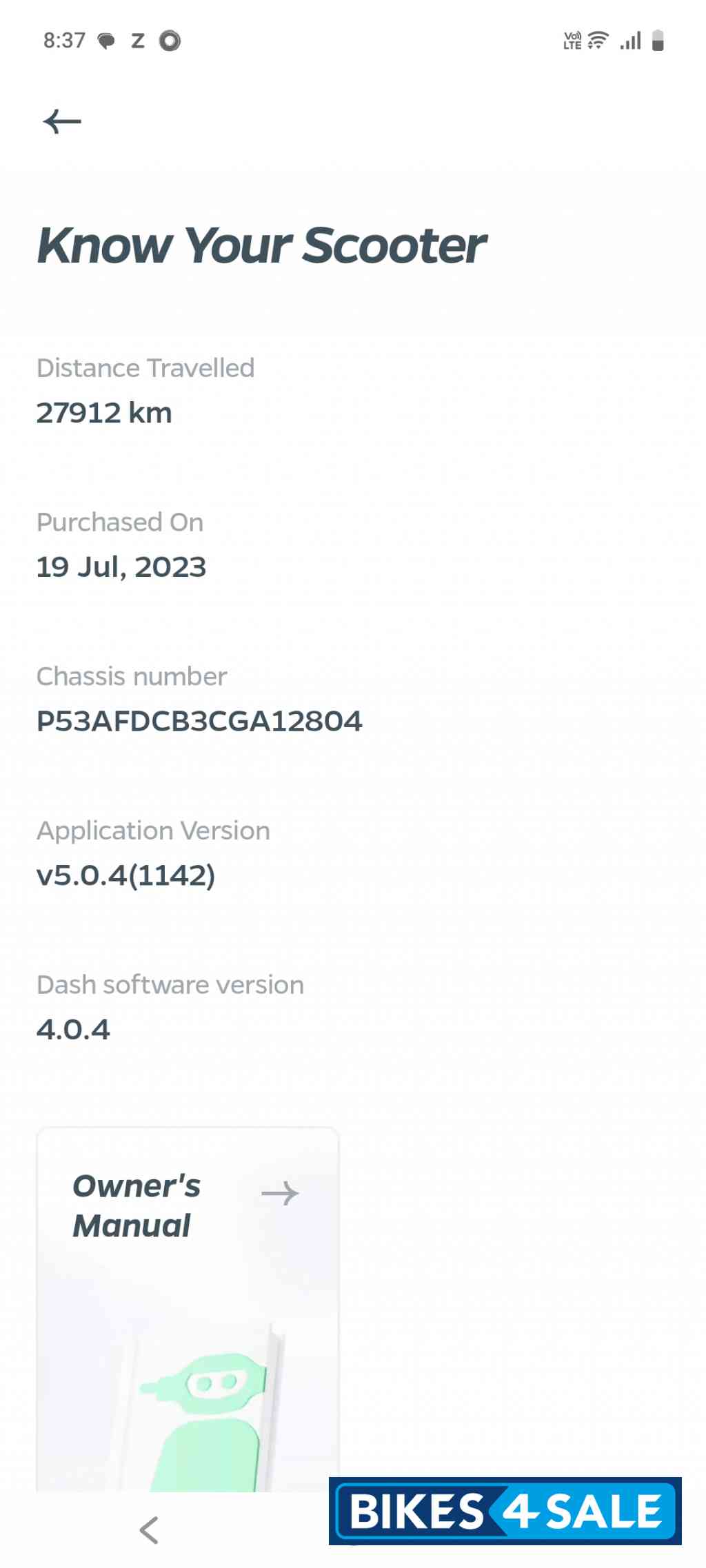The image size is (706, 1568).
Task: Tap the Wi-Fi status icon
Action: [598, 41]
